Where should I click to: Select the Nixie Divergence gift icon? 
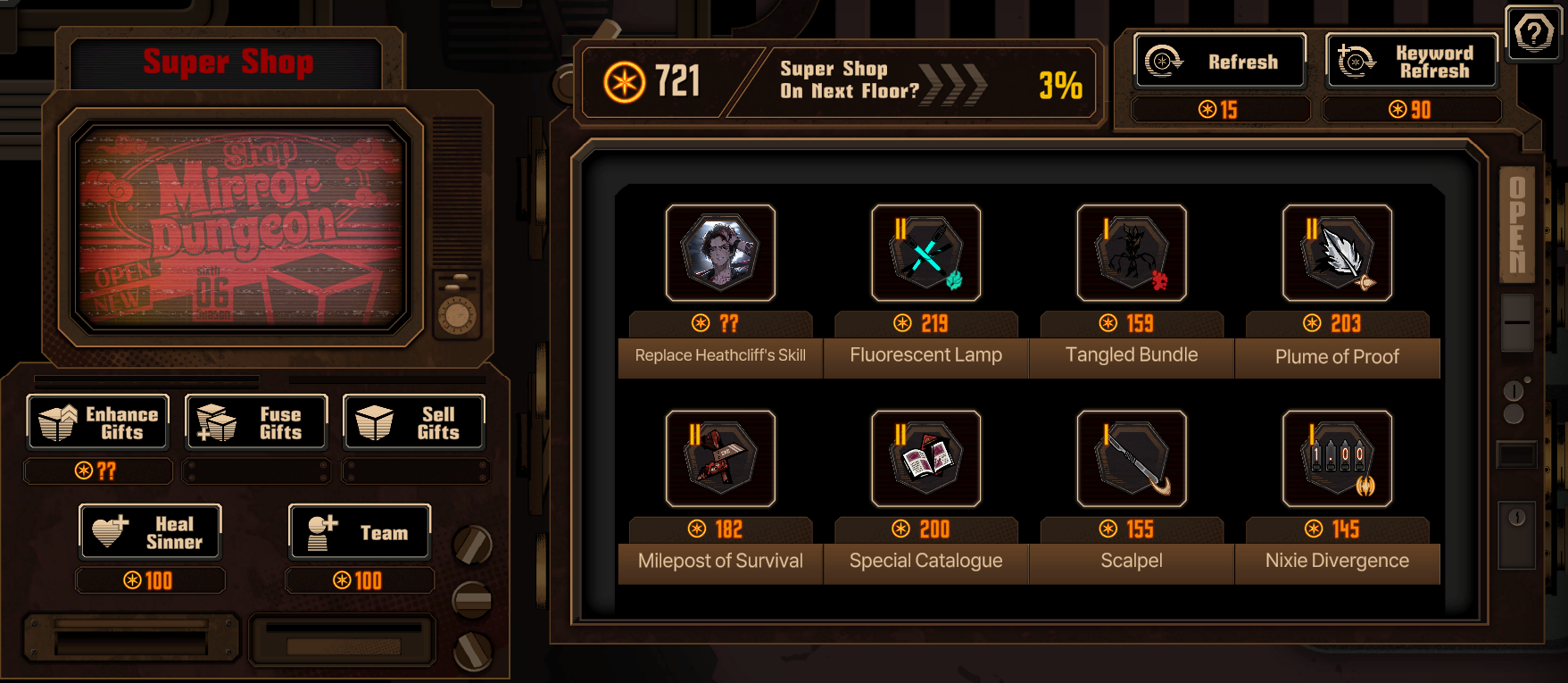click(1337, 459)
